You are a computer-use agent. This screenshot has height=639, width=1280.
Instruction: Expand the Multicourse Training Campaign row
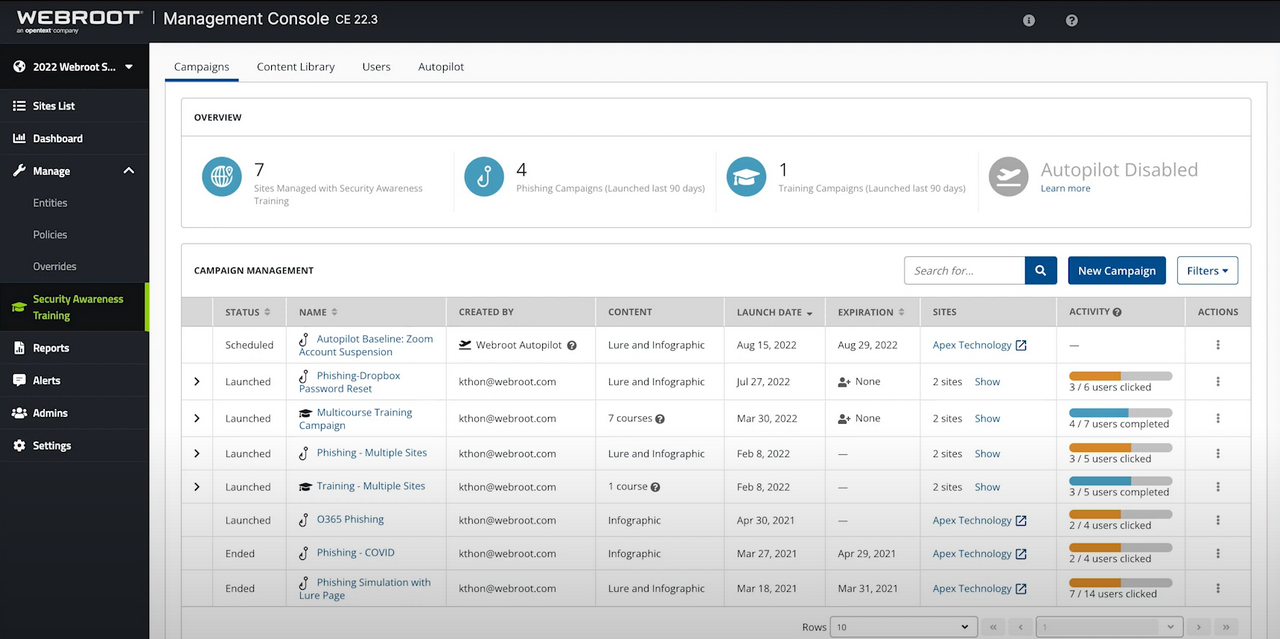click(x=196, y=419)
